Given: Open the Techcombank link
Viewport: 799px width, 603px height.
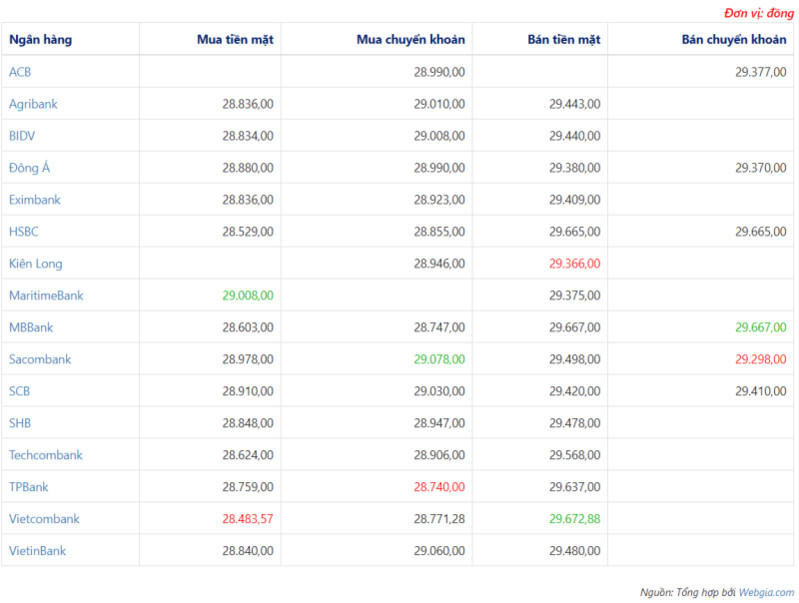Looking at the screenshot, I should tap(45, 455).
